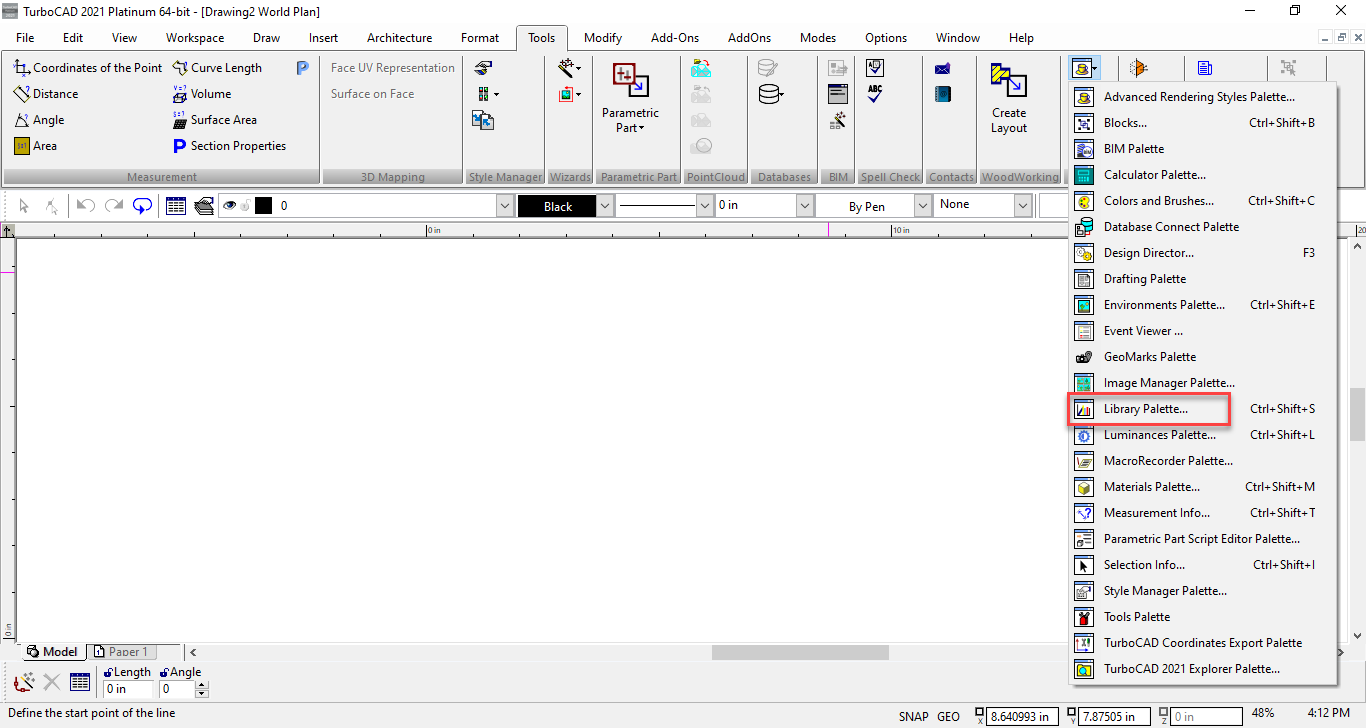Expand the pen width 0 in dropdown
The width and height of the screenshot is (1366, 728).
click(x=805, y=206)
